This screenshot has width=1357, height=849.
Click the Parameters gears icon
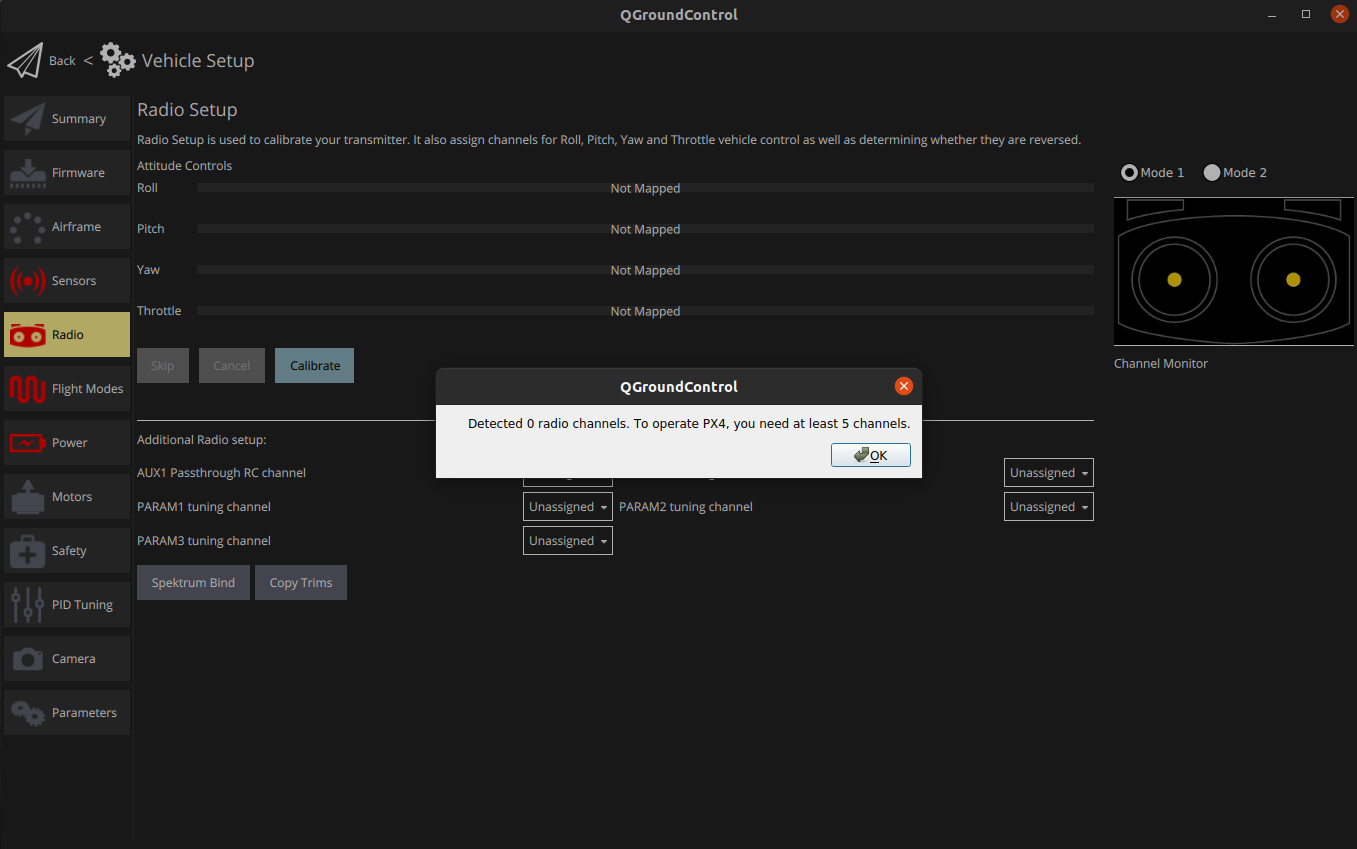click(27, 713)
